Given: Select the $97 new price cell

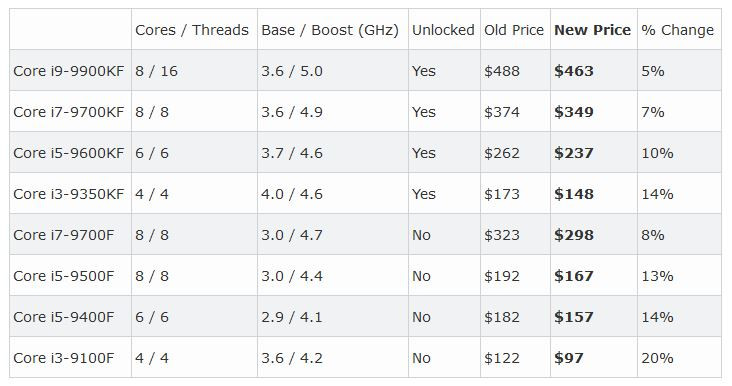Looking at the screenshot, I should coord(569,358).
